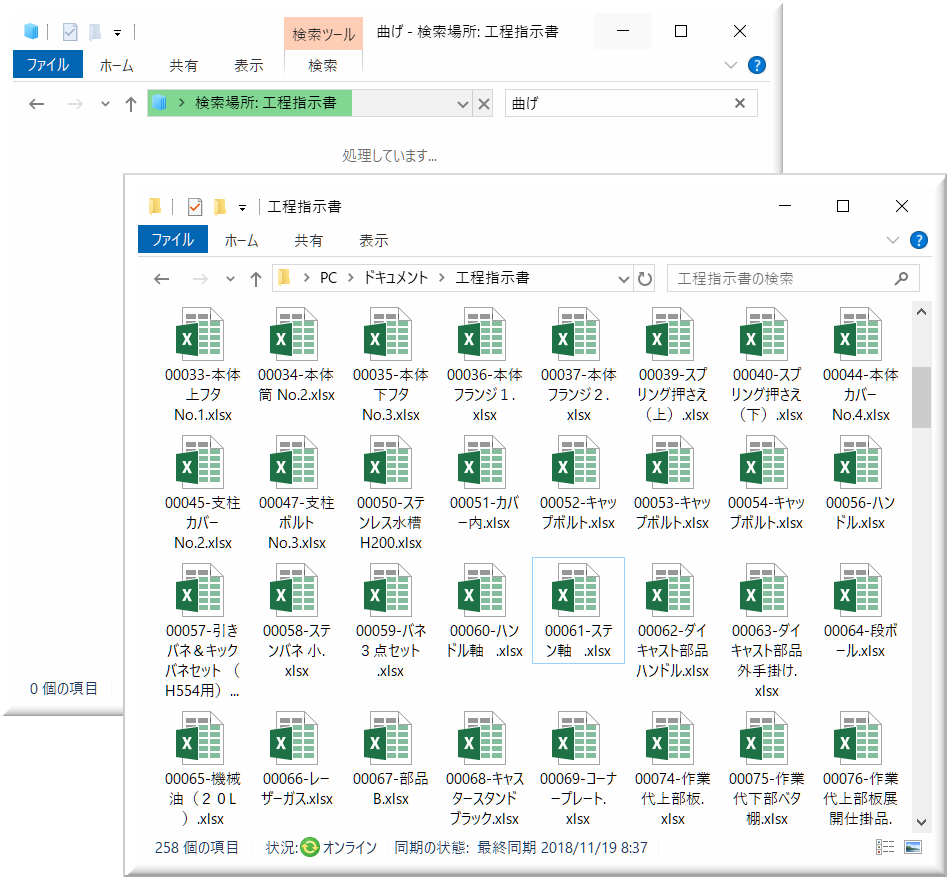This screenshot has width=947, height=877.
Task: Select file 00058-ステンバネ 小.xlsx
Action: click(296, 621)
